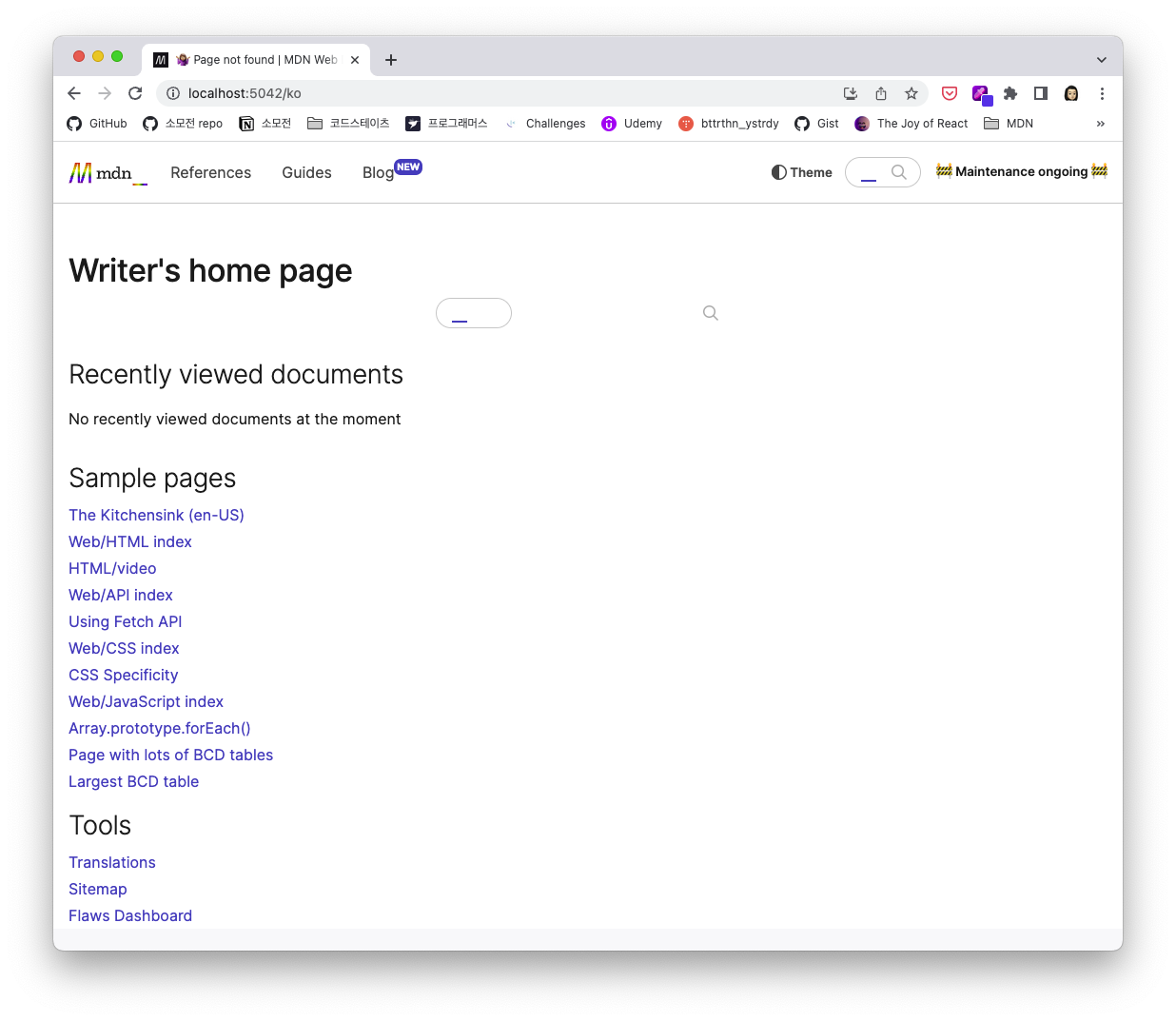Click the MDN logo in header
This screenshot has width=1176, height=1021.
point(108,172)
